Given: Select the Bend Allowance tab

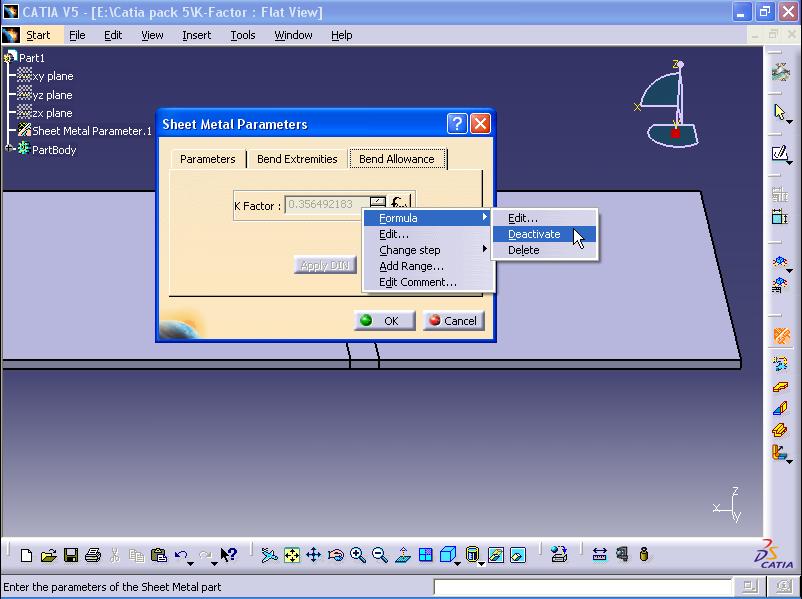Looking at the screenshot, I should [397, 159].
